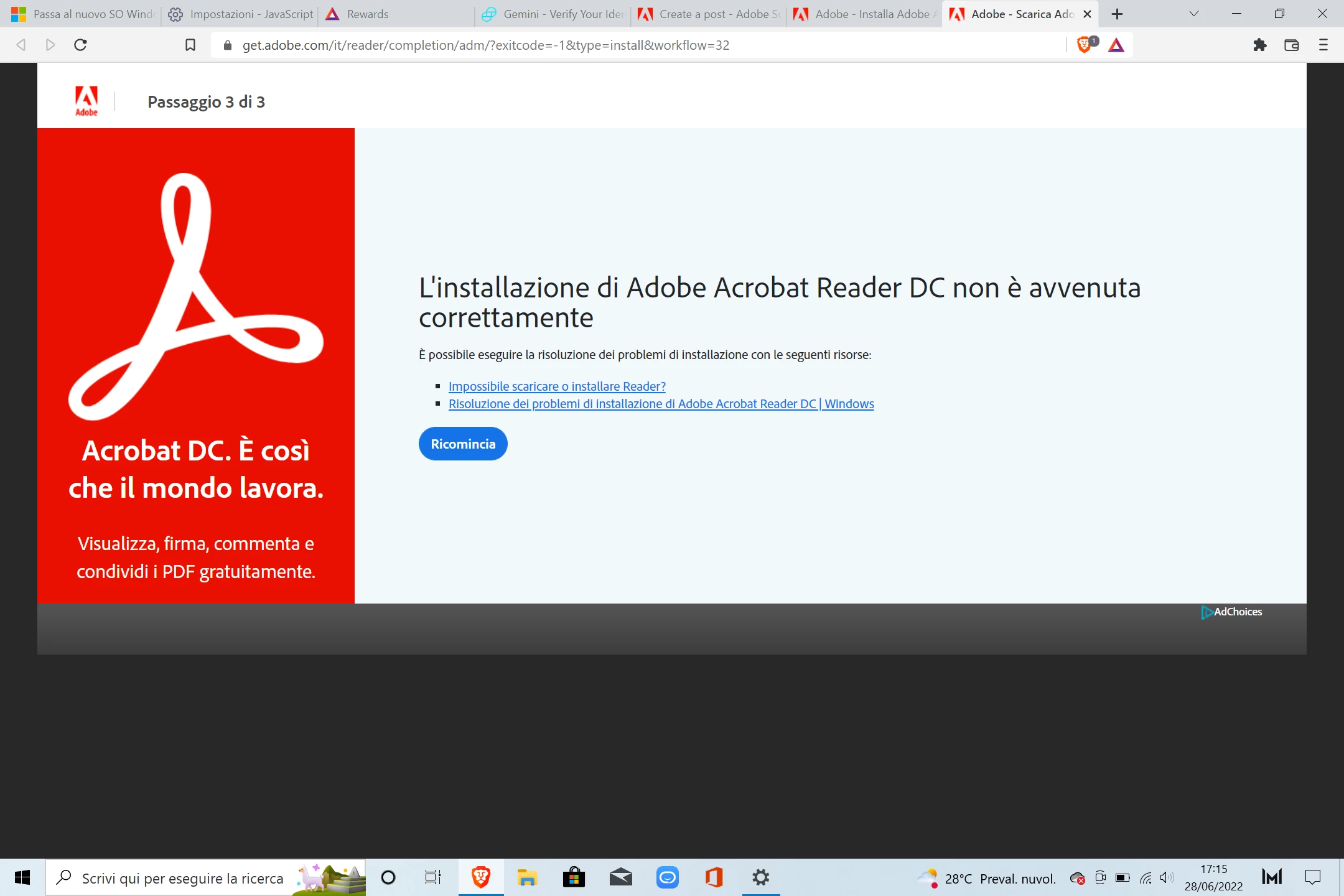Switch to the Rewards tab

click(x=367, y=14)
